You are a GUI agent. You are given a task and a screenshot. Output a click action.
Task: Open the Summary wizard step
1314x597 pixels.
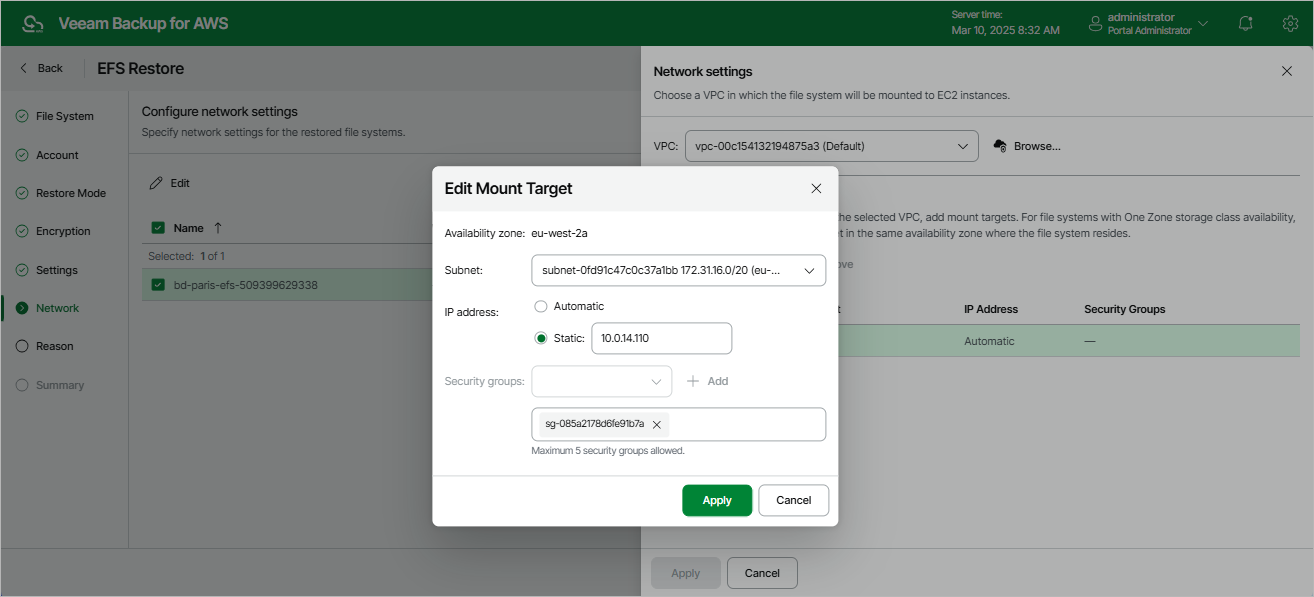click(x=60, y=385)
